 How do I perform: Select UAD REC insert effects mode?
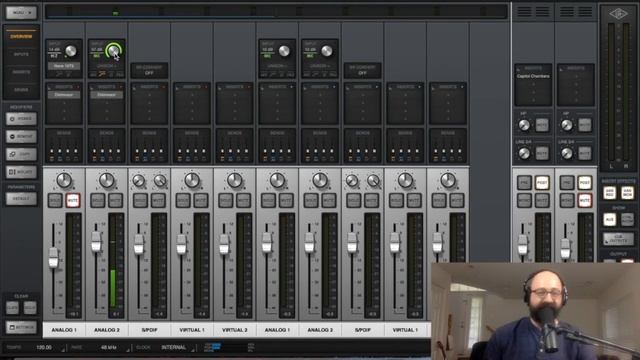609,192
